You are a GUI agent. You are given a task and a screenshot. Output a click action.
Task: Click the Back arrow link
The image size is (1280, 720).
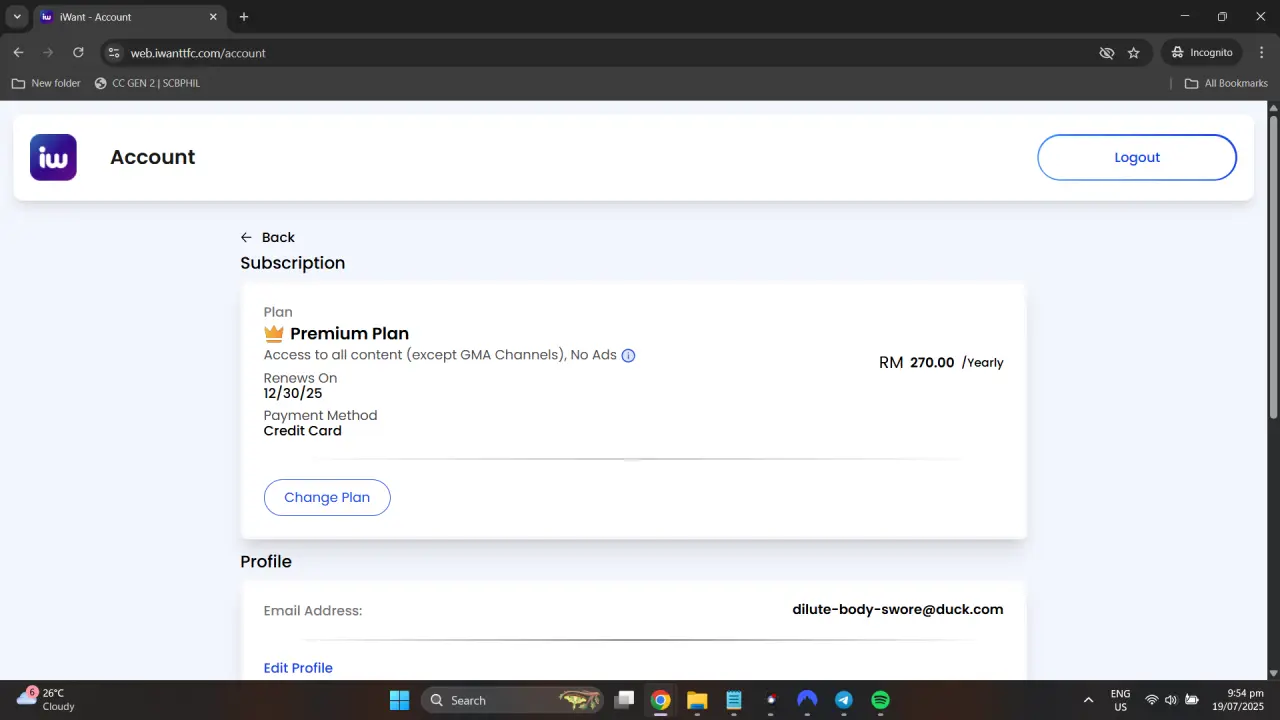[267, 237]
